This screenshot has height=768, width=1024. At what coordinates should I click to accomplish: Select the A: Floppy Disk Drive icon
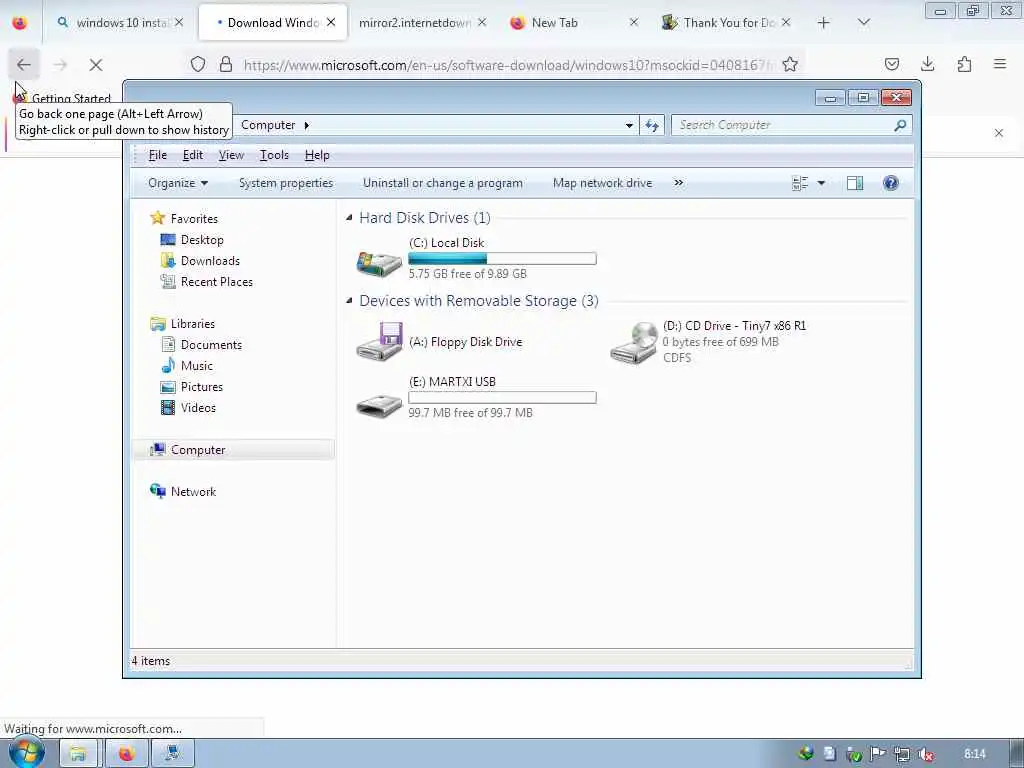(x=379, y=341)
